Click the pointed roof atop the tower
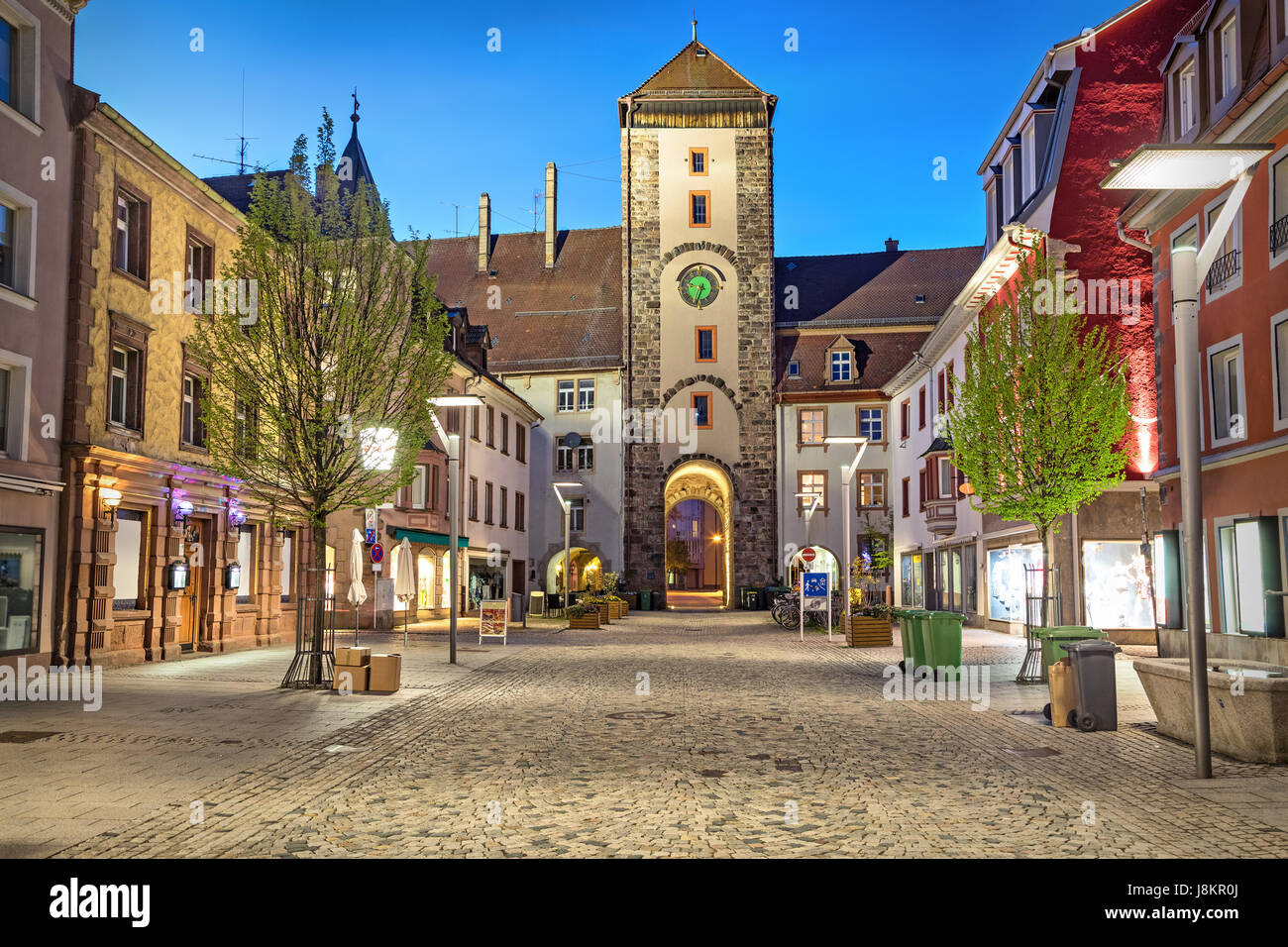This screenshot has width=1288, height=947. 697,72
